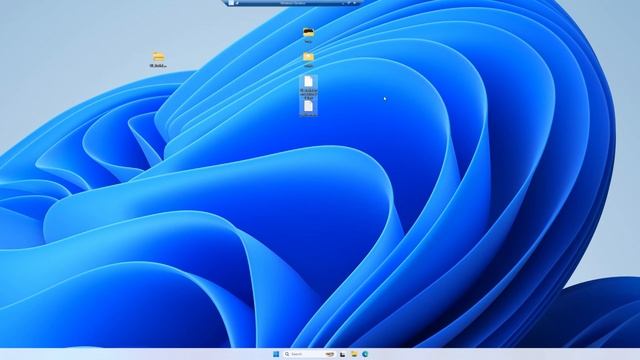The width and height of the screenshot is (640, 360).
Task: Click the taskbar Search box
Action: click(309, 354)
